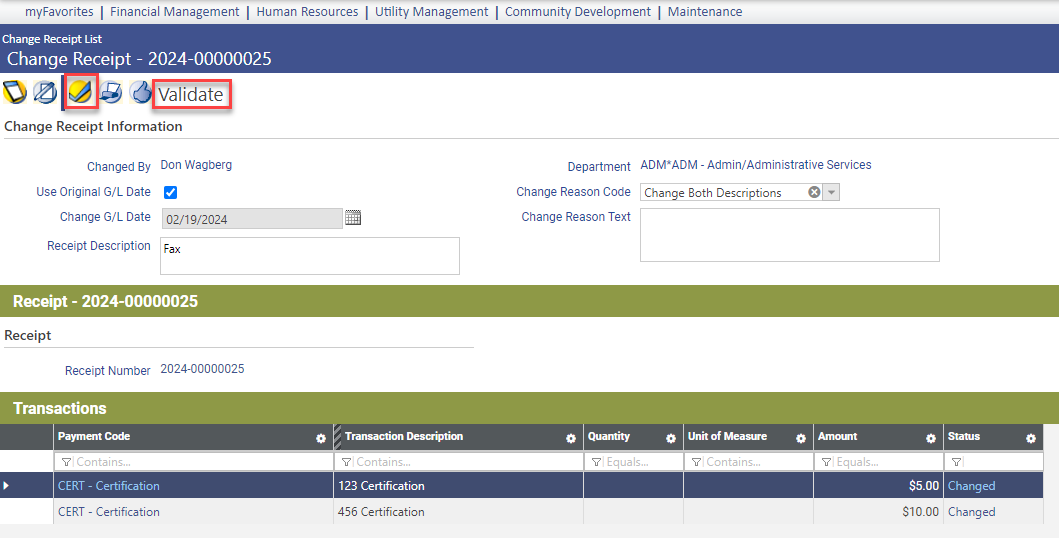Click Changed status in the 123 Certification row

coord(971,485)
